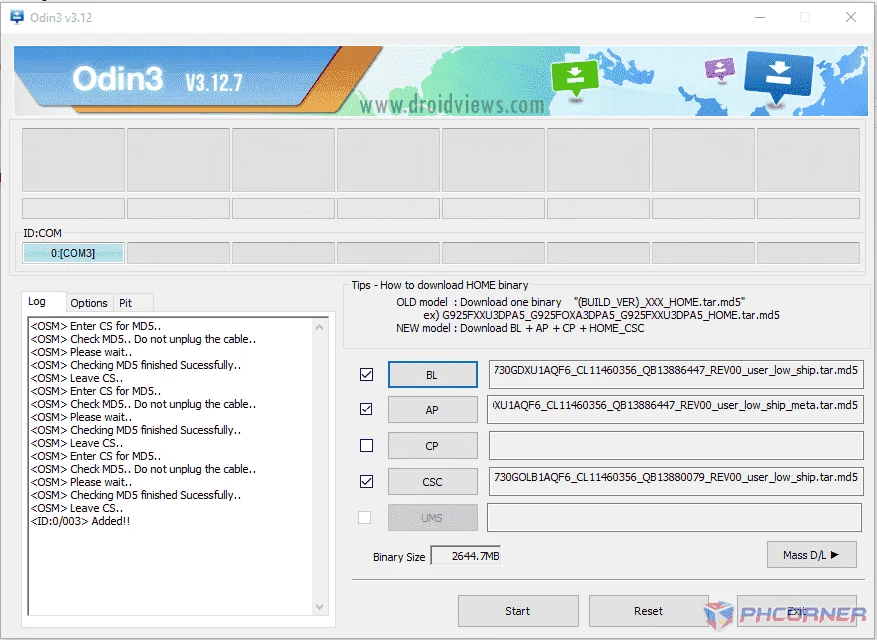Click the empty CP file path field

point(676,446)
